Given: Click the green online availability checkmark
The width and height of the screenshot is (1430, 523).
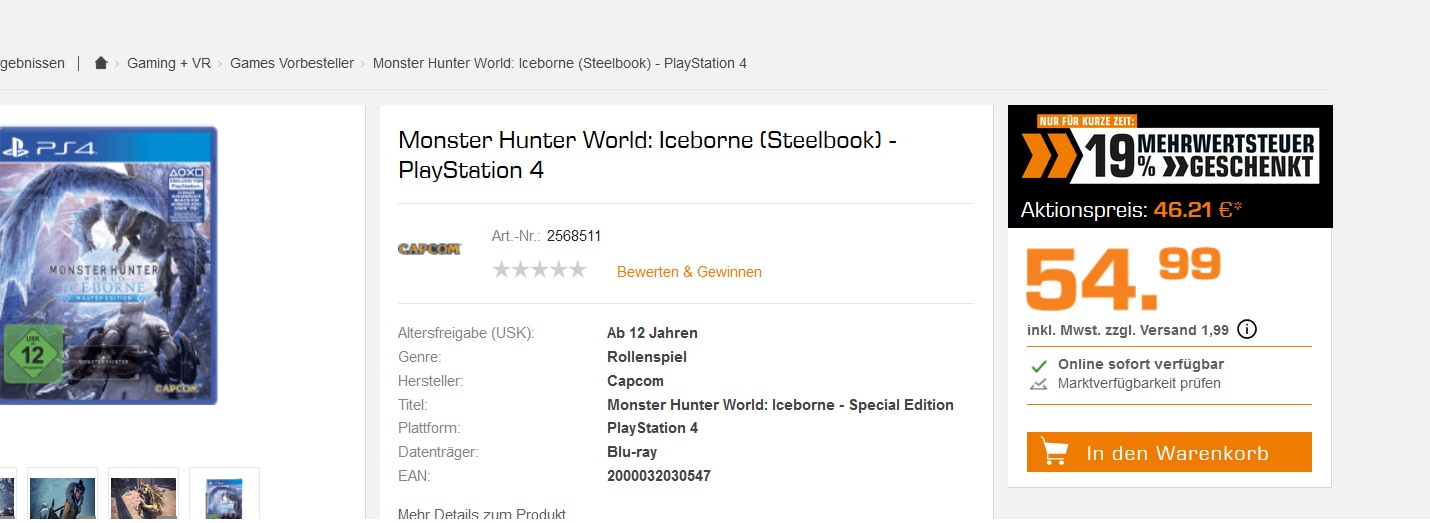Looking at the screenshot, I should (x=1038, y=365).
